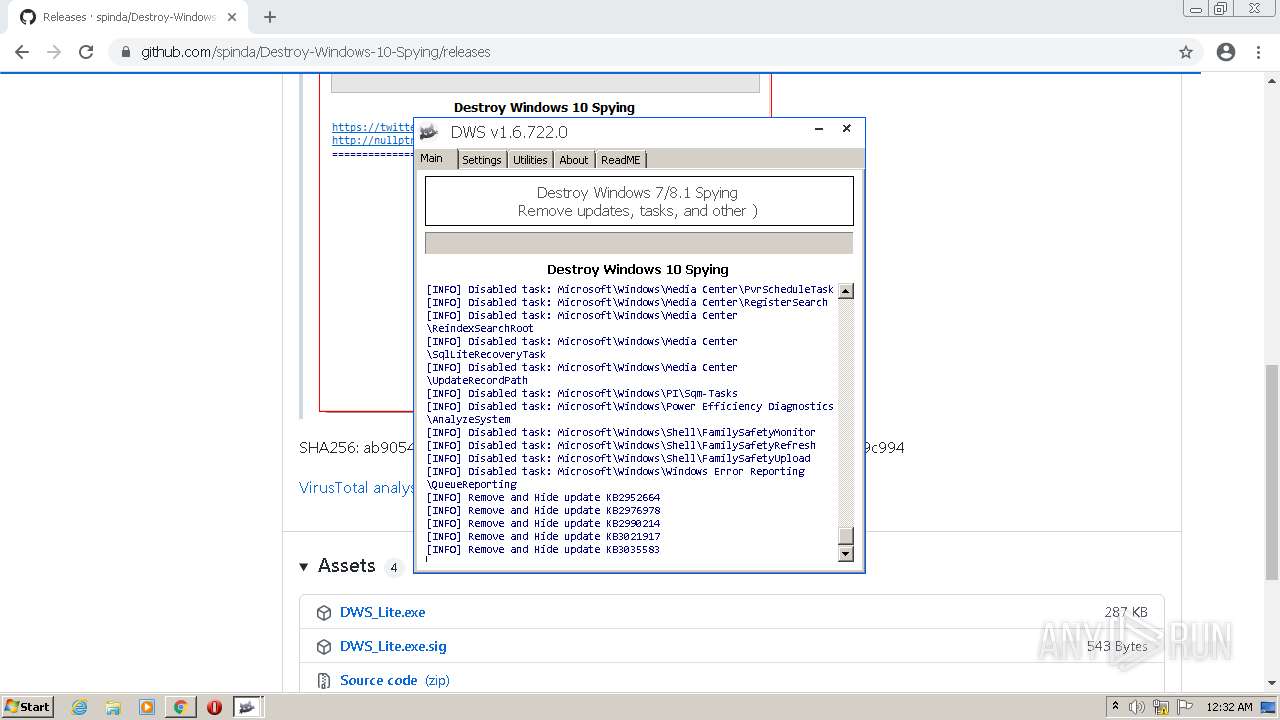
Task: Click log line for PI\Sqm-Tasks
Action: tap(582, 393)
